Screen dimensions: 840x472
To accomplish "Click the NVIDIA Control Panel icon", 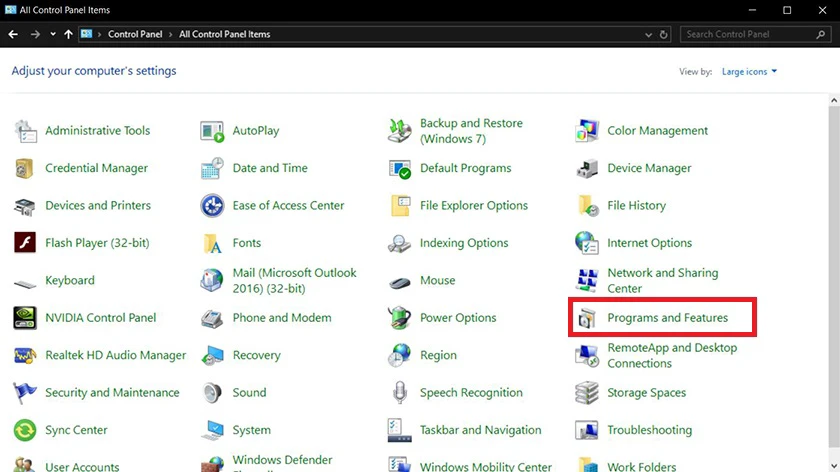I will [x=25, y=318].
